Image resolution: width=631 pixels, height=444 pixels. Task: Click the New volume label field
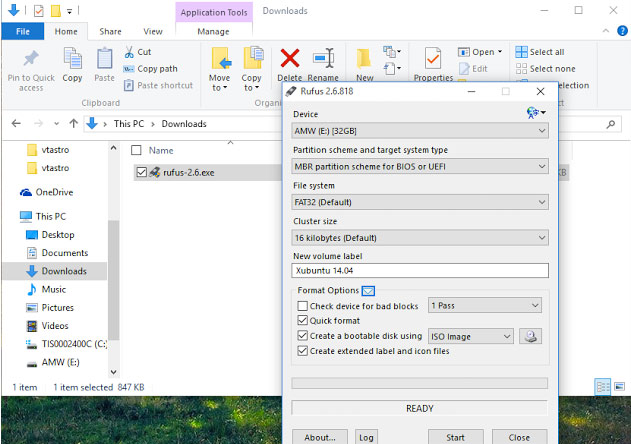tap(420, 271)
